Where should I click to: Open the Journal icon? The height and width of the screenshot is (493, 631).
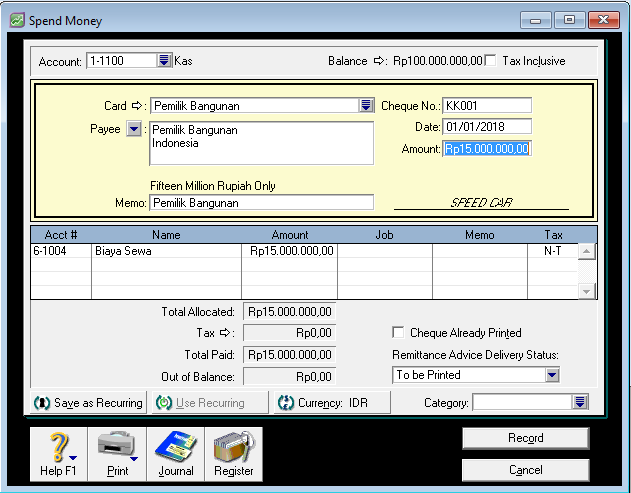click(x=176, y=454)
